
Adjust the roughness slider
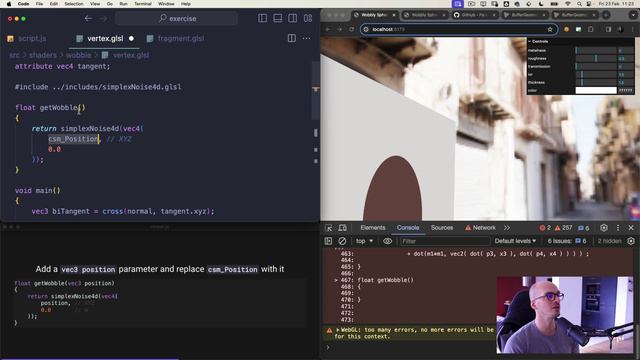[596, 58]
